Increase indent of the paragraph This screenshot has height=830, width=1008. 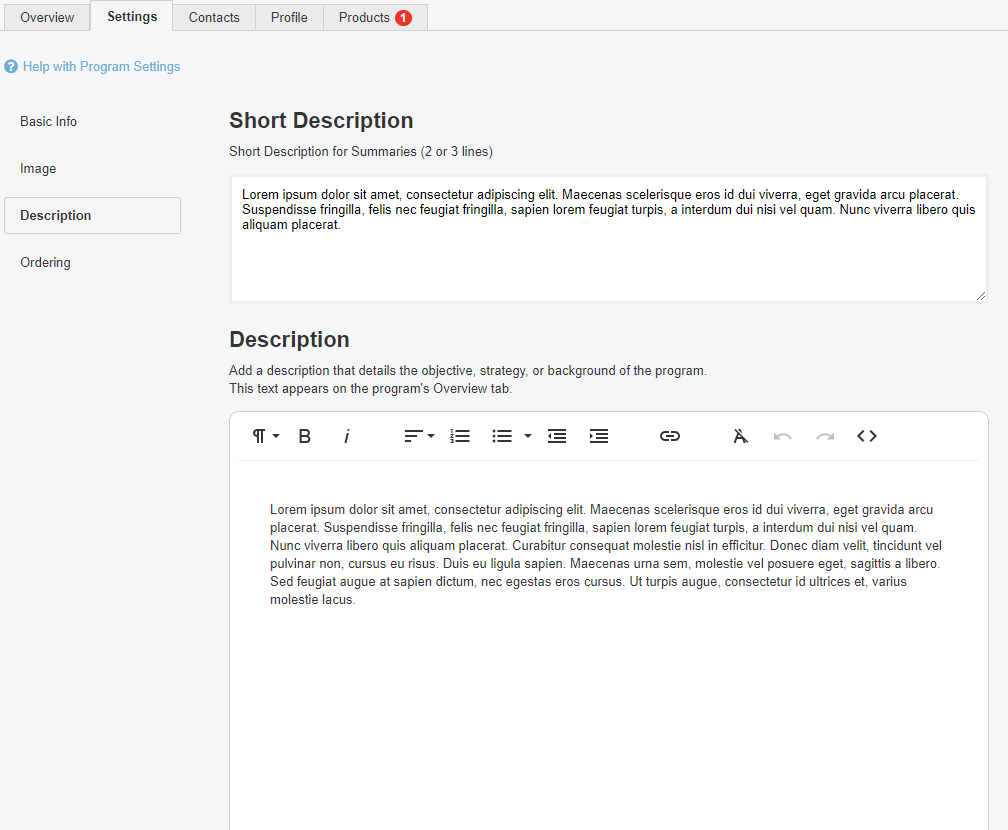pos(599,436)
